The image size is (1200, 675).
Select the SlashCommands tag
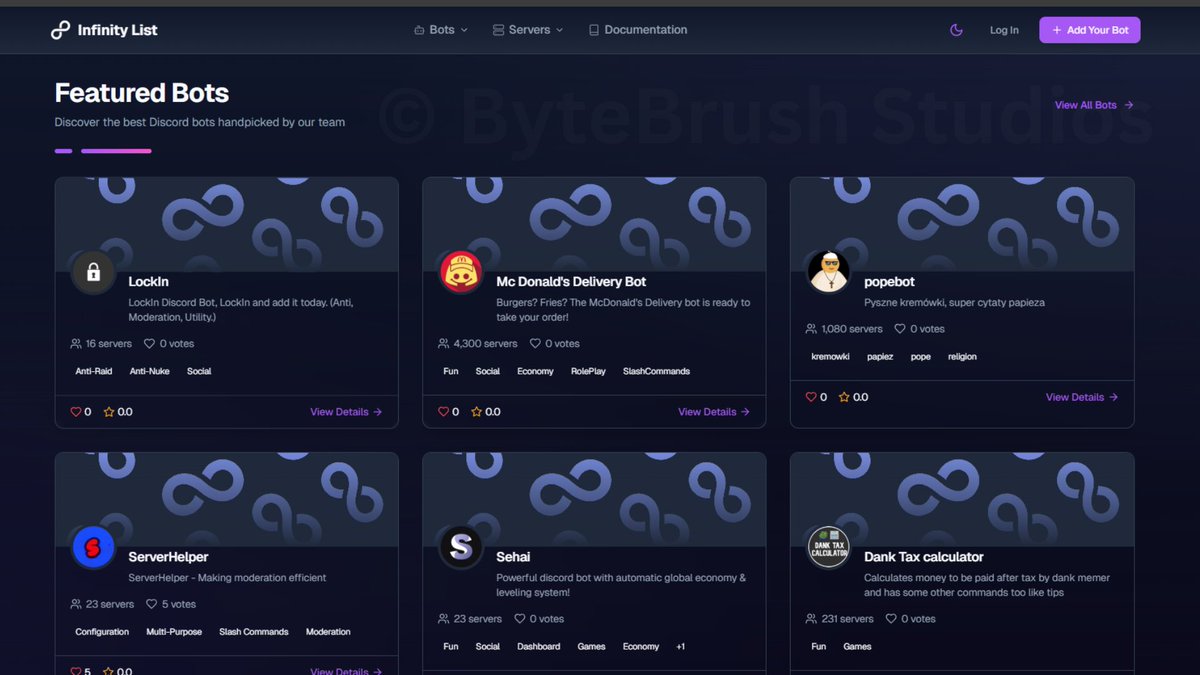656,371
